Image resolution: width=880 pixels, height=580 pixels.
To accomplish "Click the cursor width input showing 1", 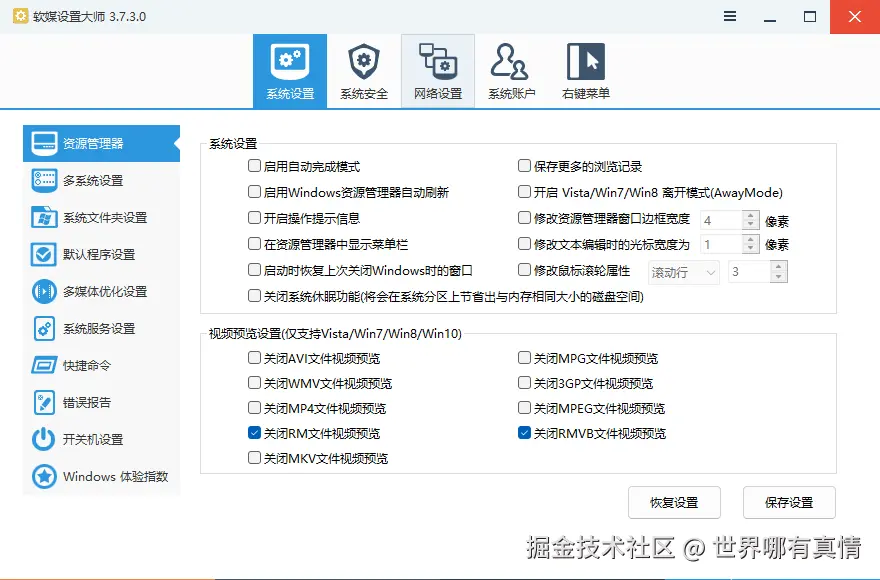I will [721, 244].
